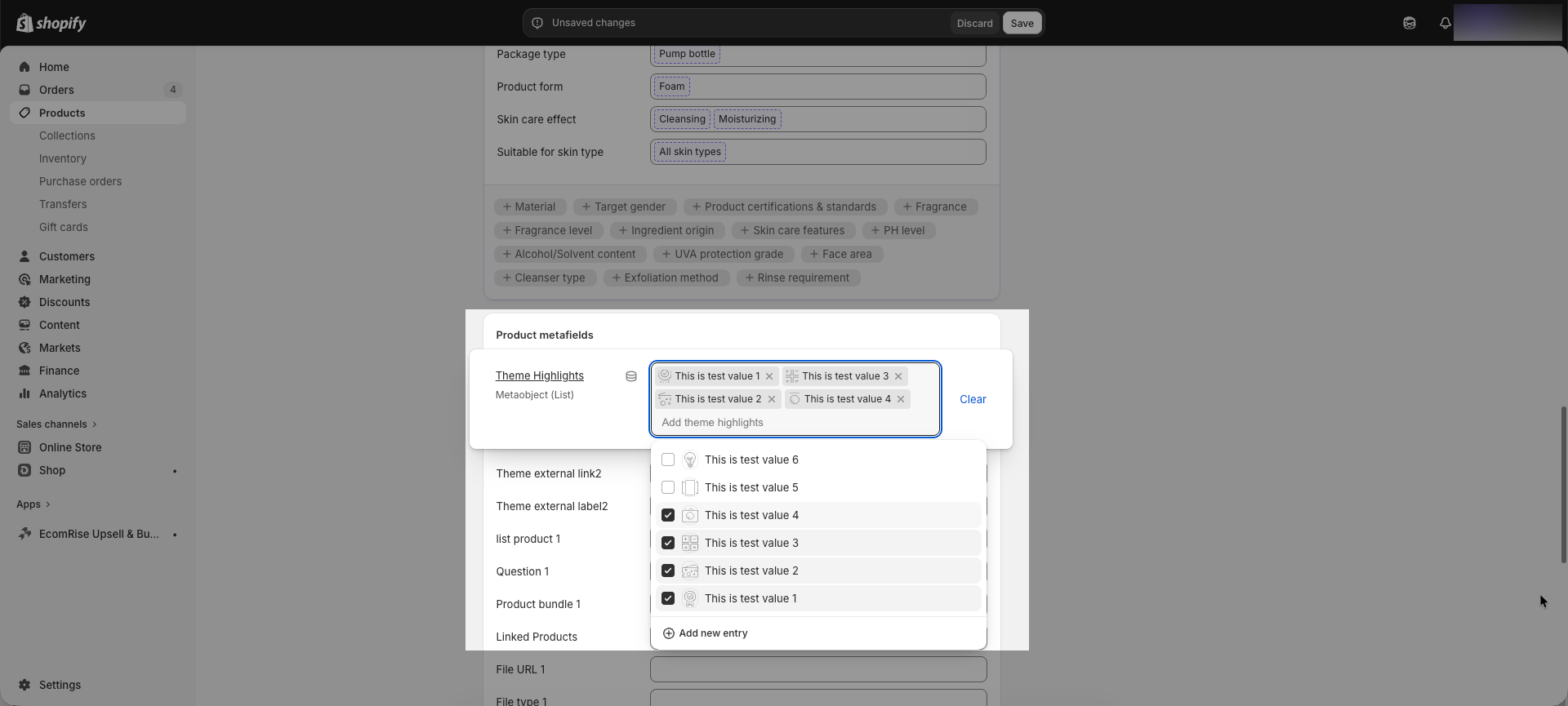Add the Fragrance level attribute
This screenshot has height=706, width=1568.
pyautogui.click(x=548, y=231)
